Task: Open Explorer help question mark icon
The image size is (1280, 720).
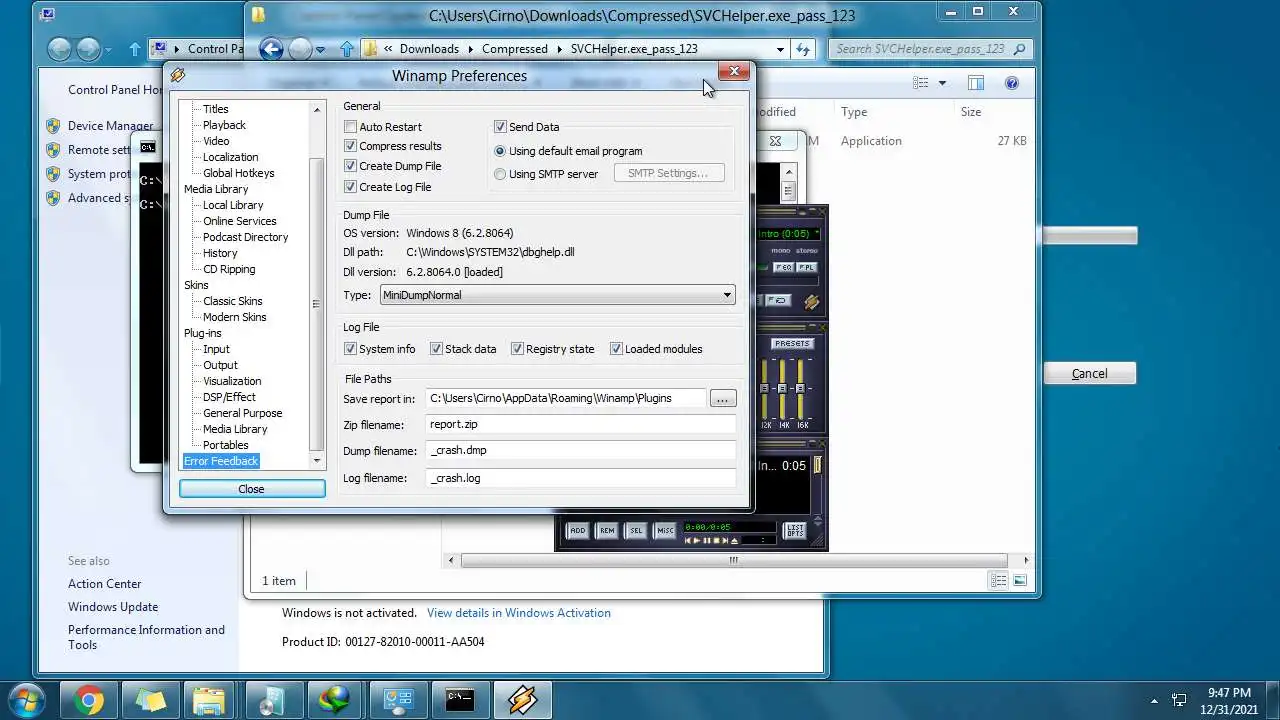Action: (x=1011, y=83)
